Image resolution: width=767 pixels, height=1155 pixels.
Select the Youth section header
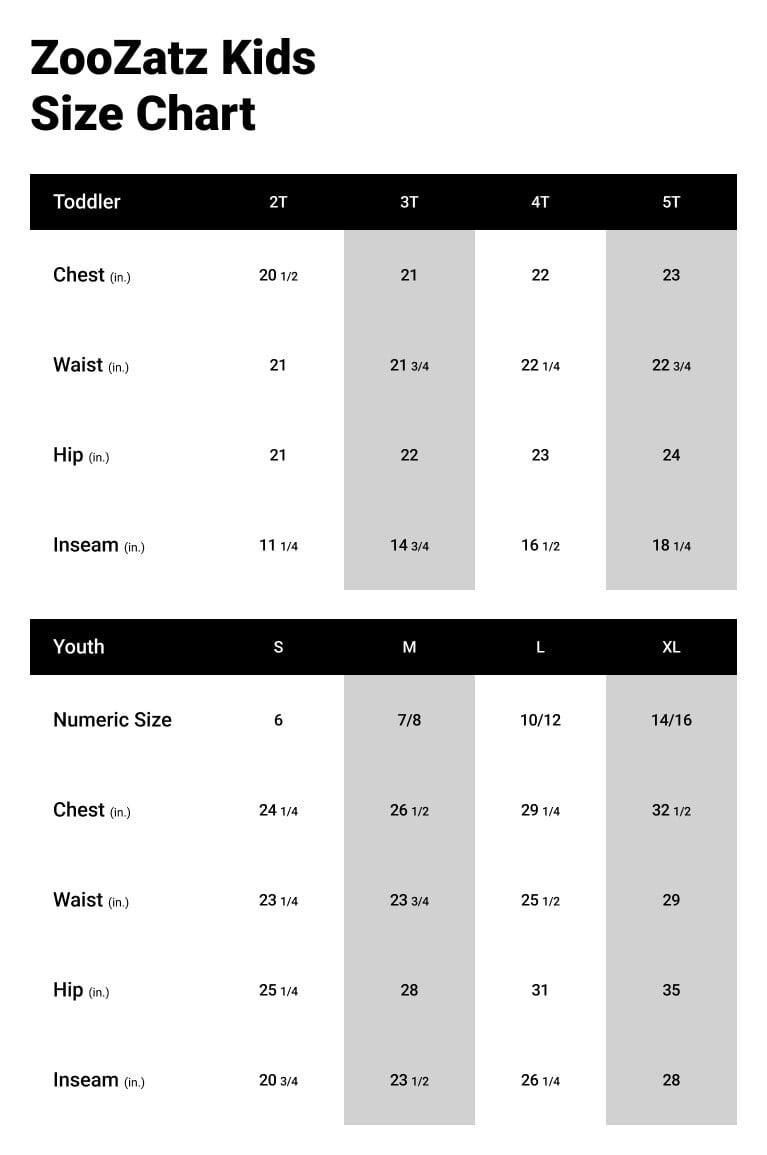(79, 647)
